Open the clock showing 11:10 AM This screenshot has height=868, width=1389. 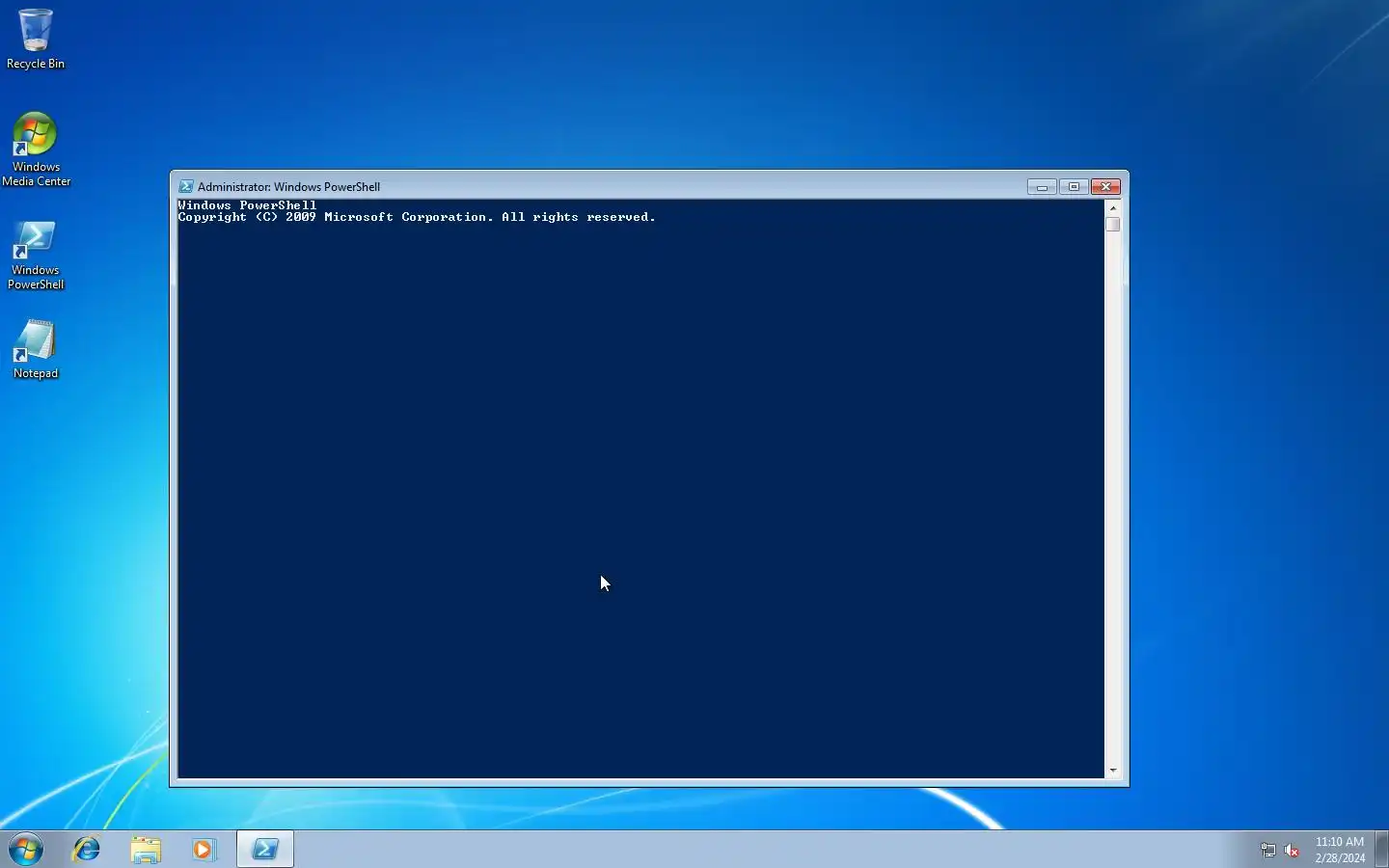[1340, 850]
